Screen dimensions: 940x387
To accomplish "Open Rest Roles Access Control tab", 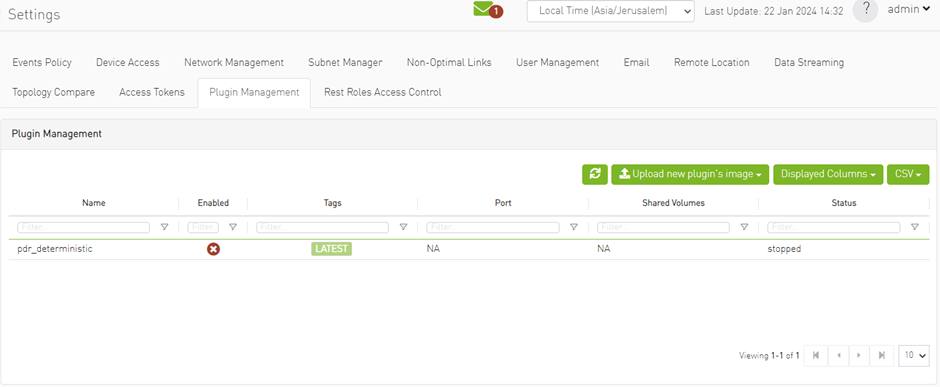I will (x=382, y=92).
